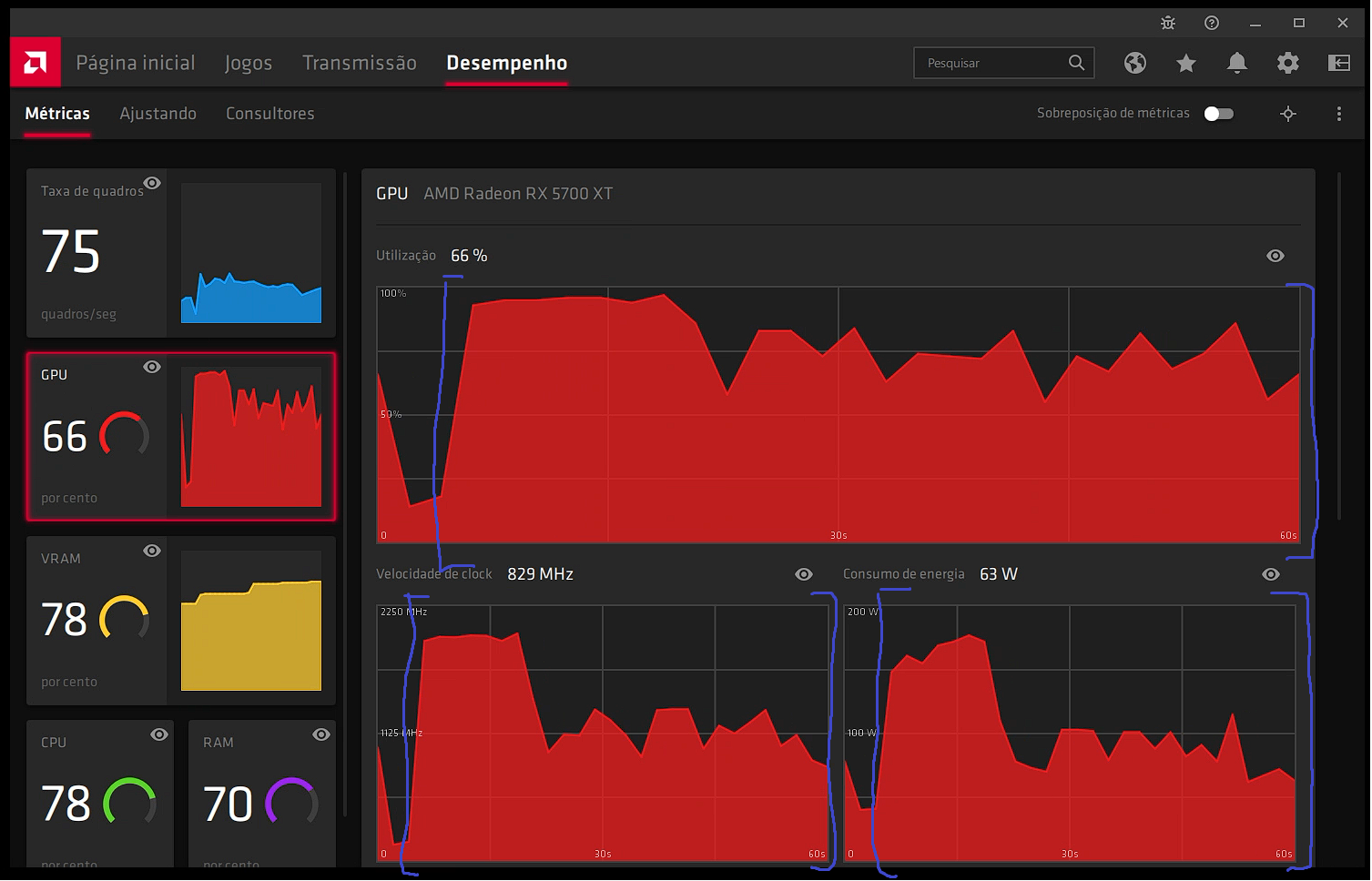Click the search magnifier icon
Viewport: 1372px width, 881px height.
(1076, 63)
